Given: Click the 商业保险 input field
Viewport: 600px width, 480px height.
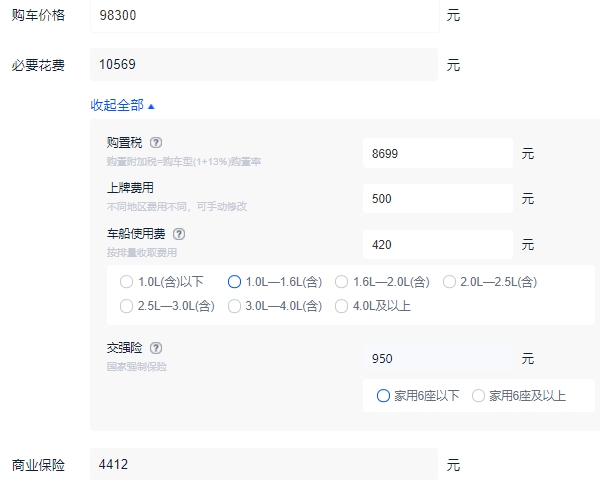Looking at the screenshot, I should [x=264, y=465].
